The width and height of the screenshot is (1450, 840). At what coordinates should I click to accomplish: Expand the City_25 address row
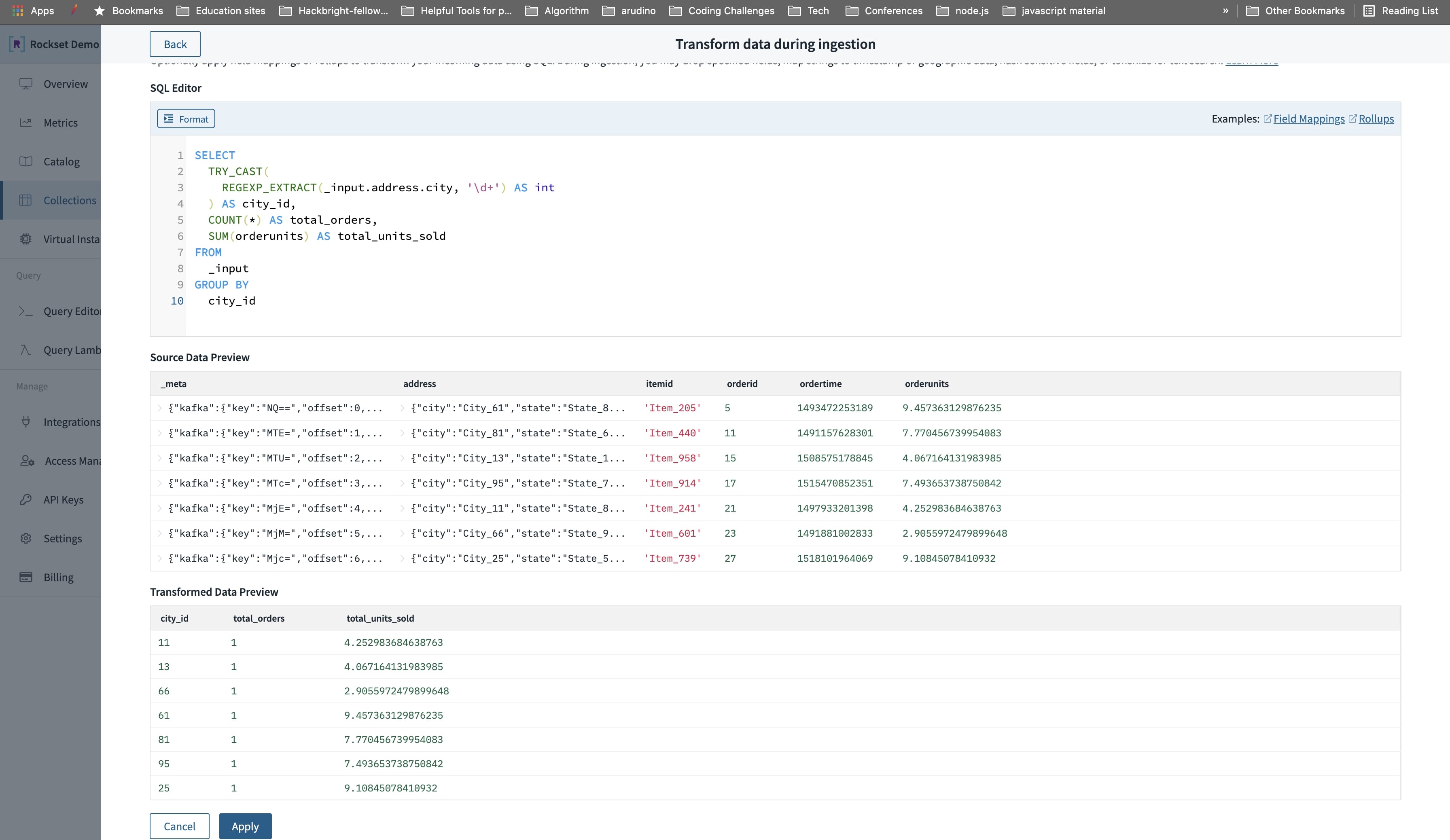(402, 559)
